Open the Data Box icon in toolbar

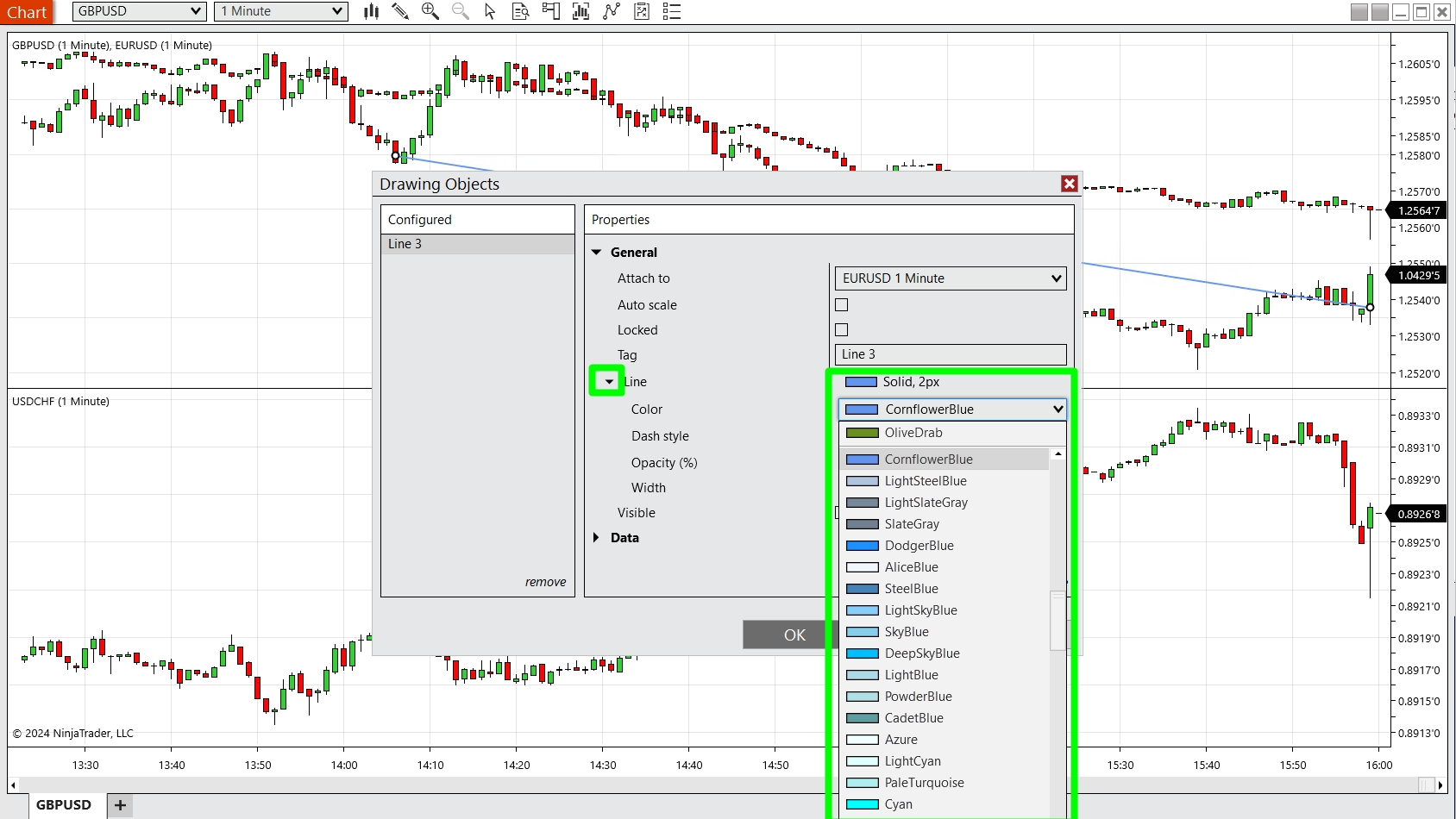tap(520, 11)
